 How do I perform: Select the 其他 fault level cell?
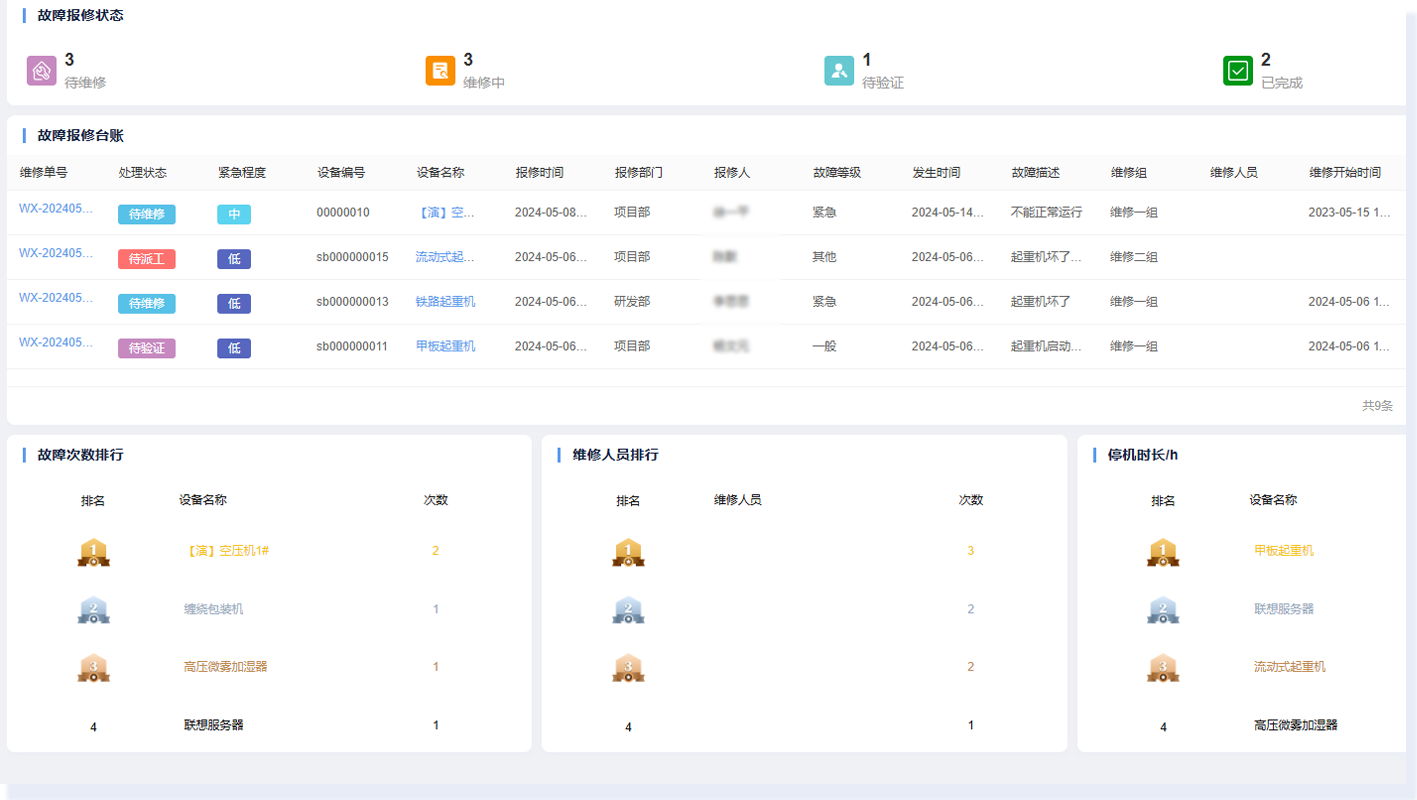825,257
